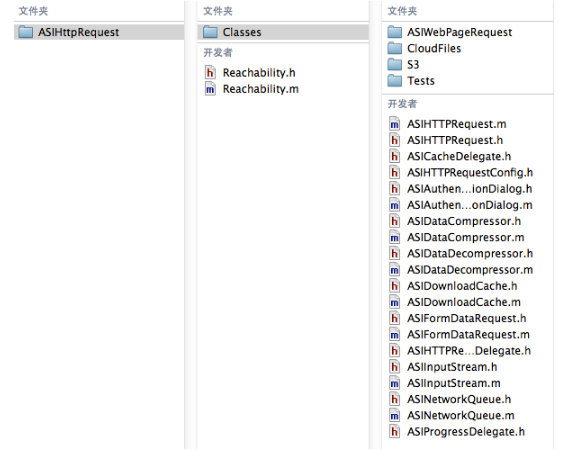This screenshot has height=451, width=577.
Task: Select the Reachability.m filename
Action: click(261, 89)
